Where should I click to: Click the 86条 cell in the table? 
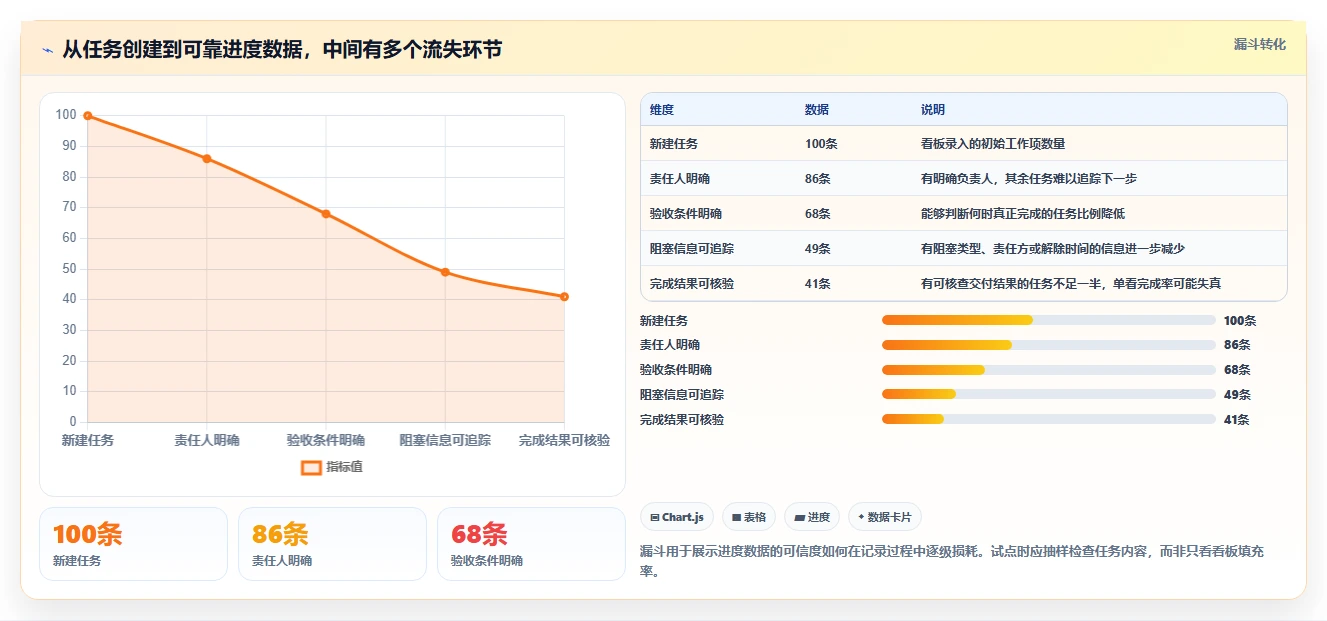coord(818,179)
